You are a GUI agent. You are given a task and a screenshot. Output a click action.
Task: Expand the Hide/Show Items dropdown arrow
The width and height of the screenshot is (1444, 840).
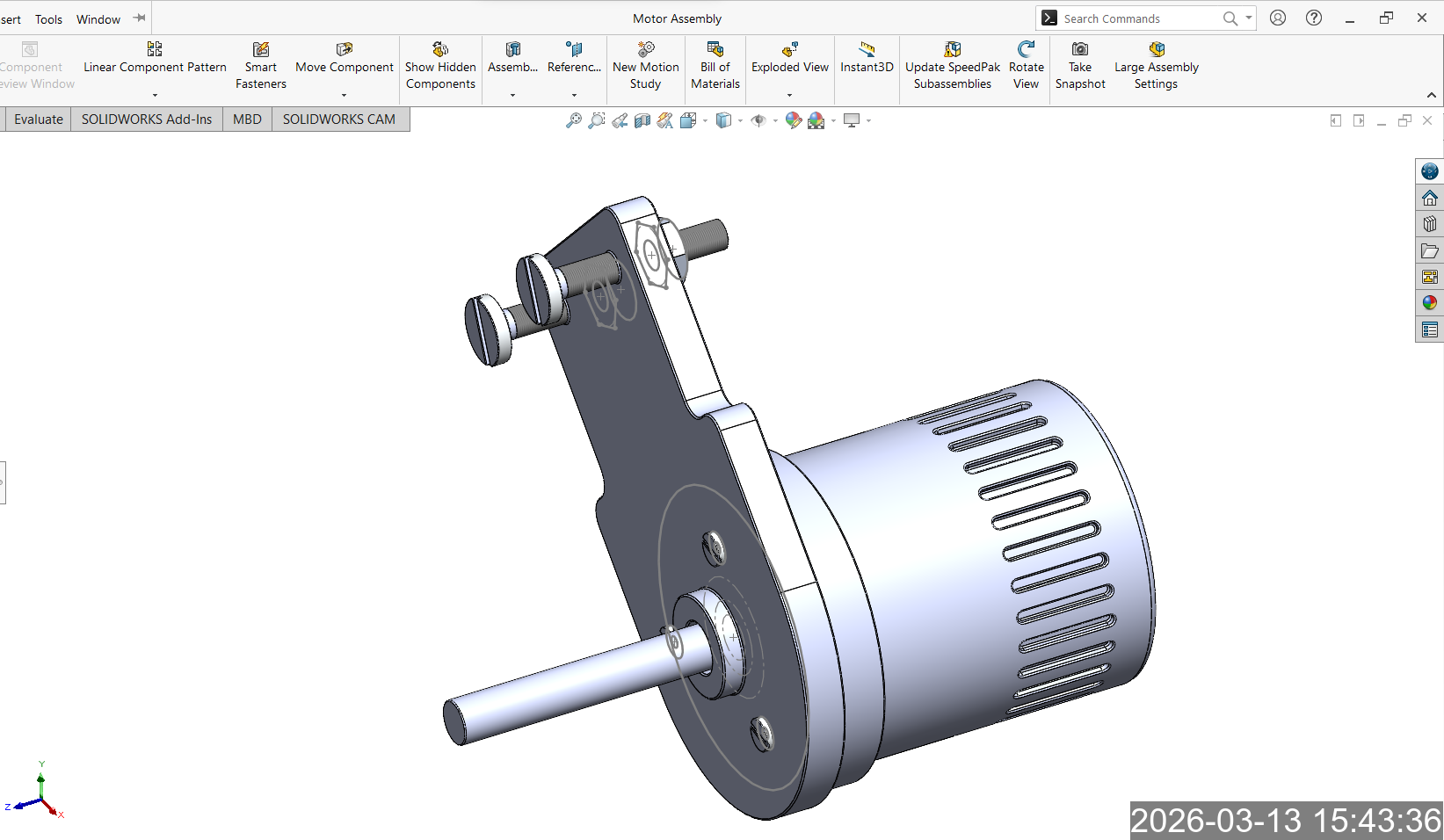(x=775, y=121)
